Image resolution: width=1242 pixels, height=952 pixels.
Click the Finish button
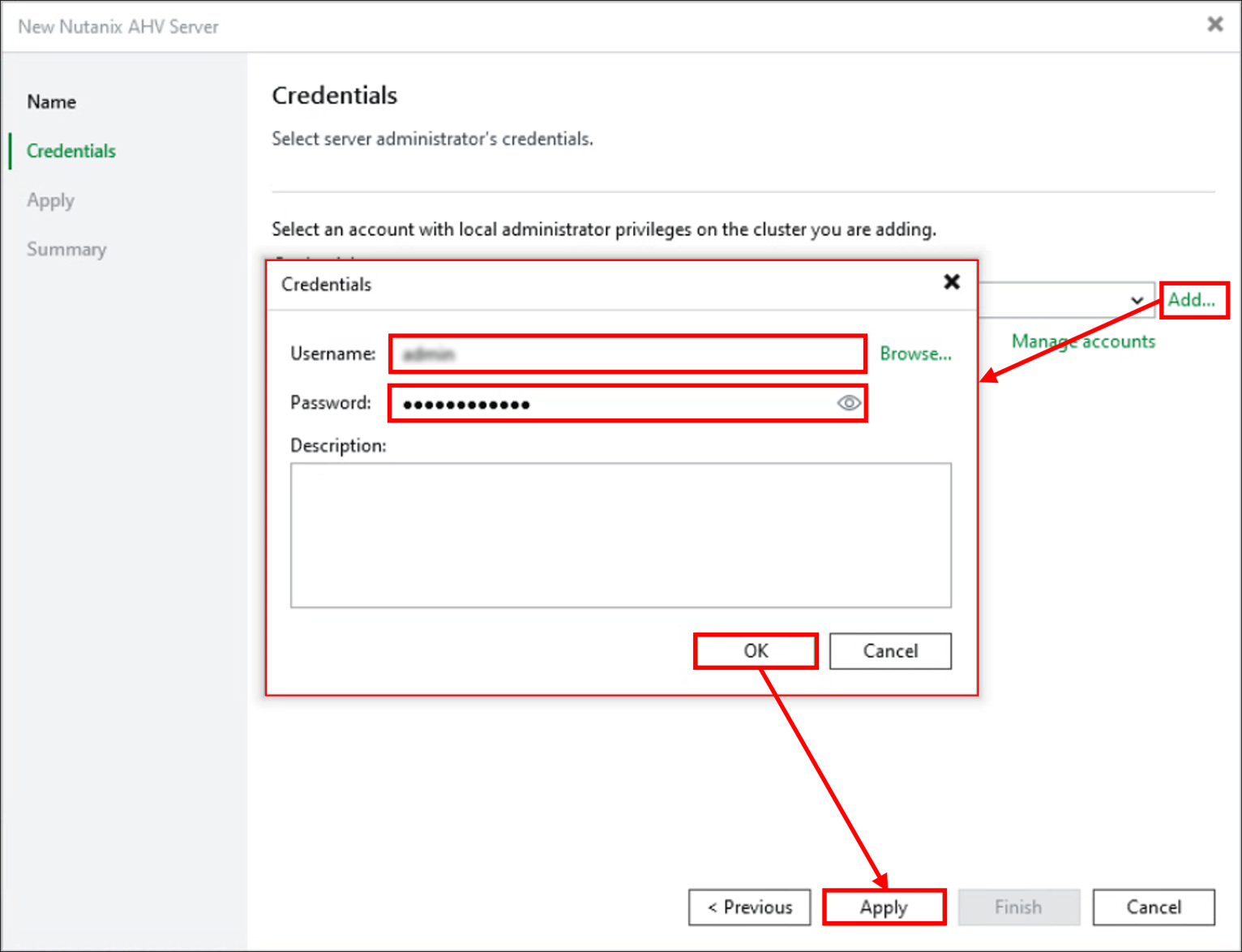[1019, 907]
